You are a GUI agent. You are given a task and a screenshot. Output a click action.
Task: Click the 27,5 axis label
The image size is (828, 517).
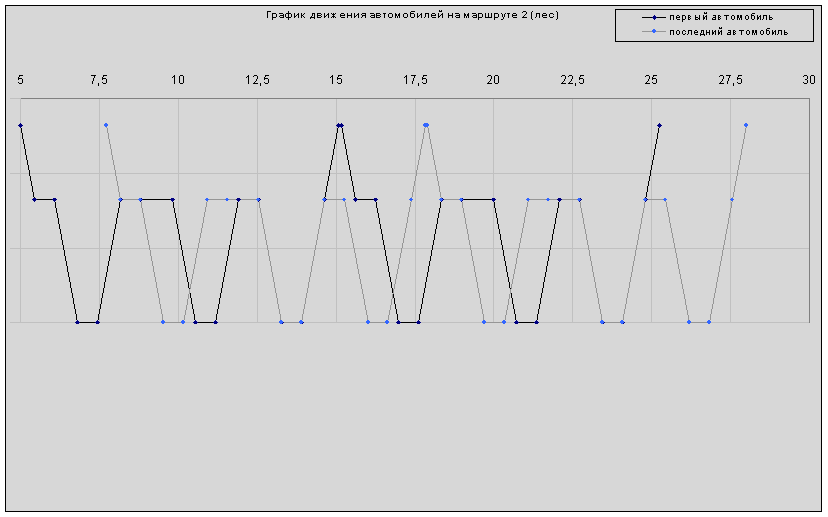click(x=730, y=79)
